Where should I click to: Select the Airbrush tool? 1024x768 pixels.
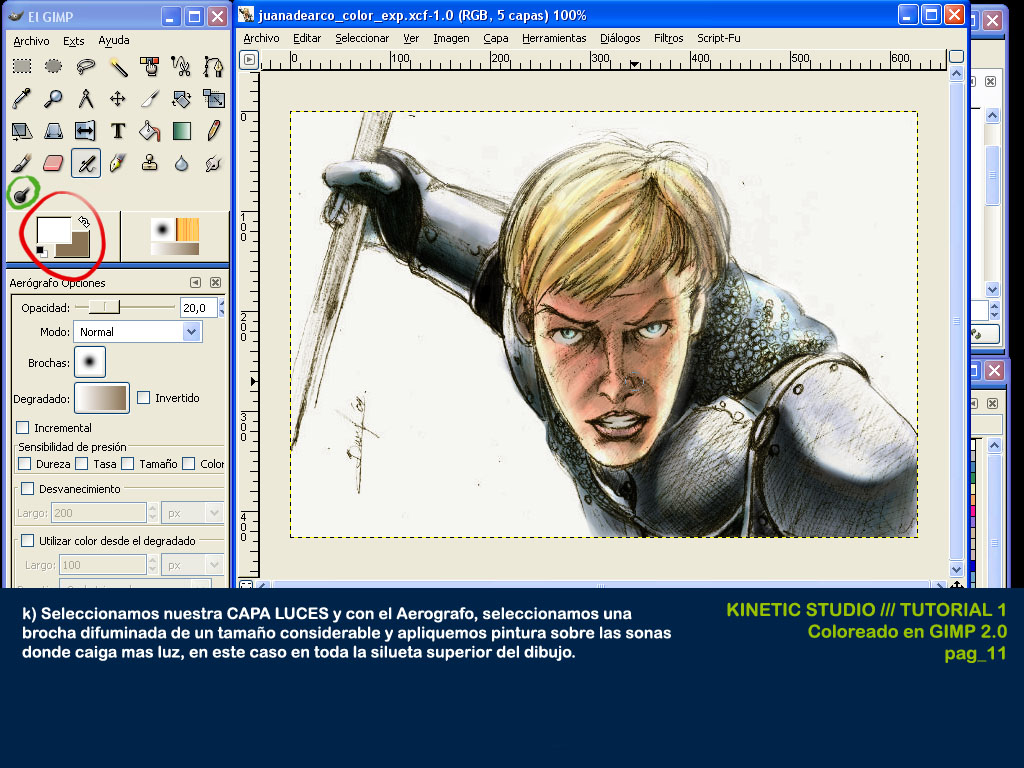pyautogui.click(x=86, y=163)
